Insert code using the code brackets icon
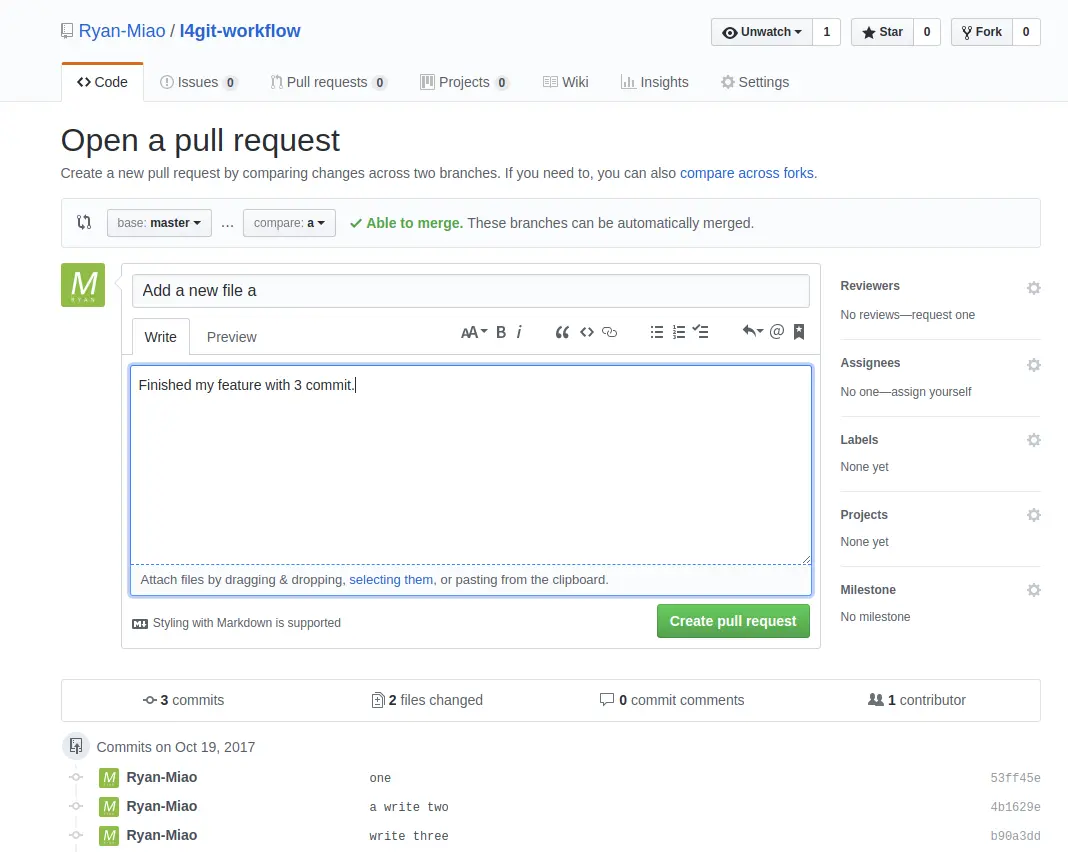Screen dimensions: 1068x852 tap(586, 332)
